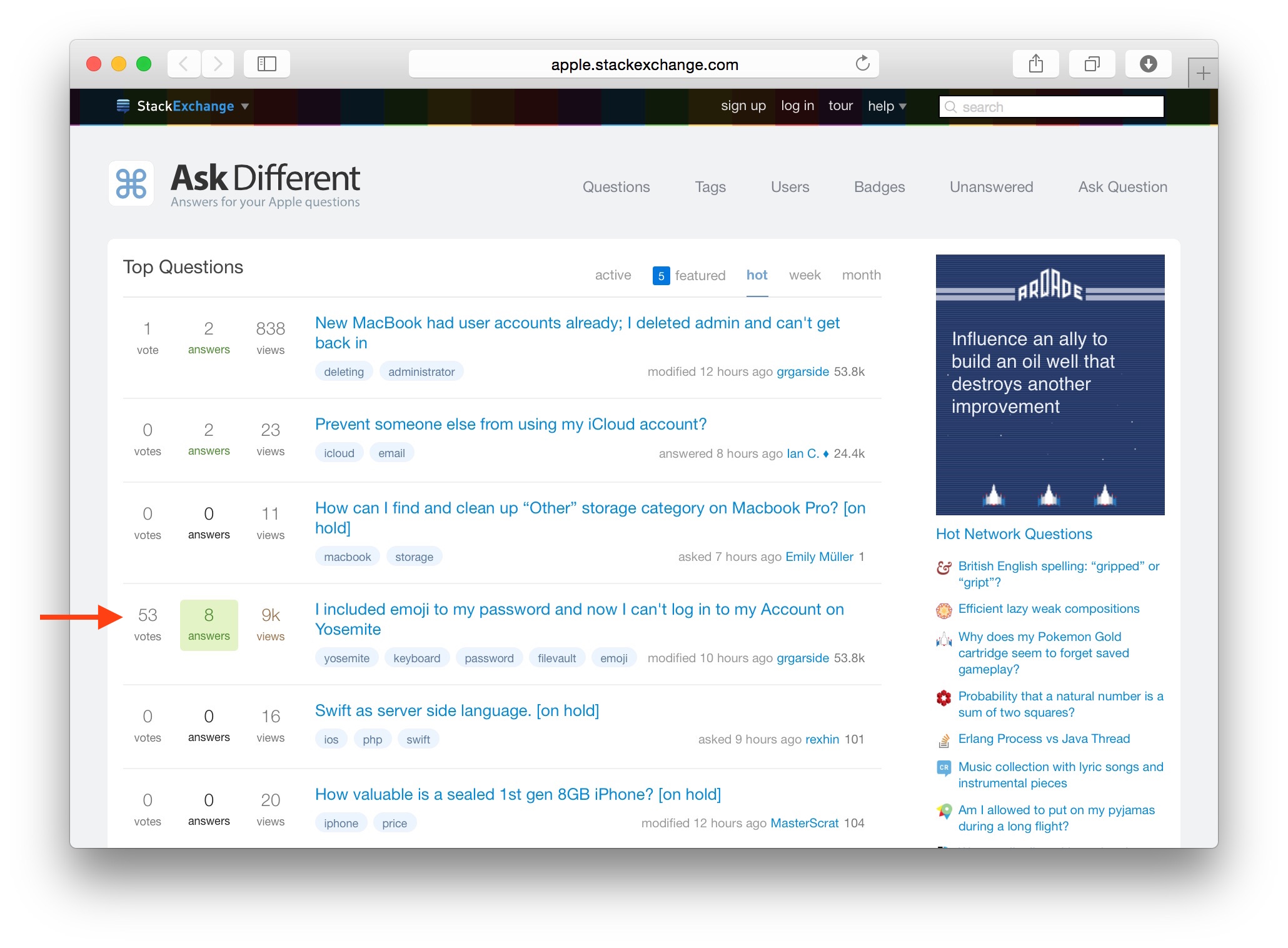Click the Safari reload page icon
Viewport: 1288px width, 948px height.
(x=862, y=64)
